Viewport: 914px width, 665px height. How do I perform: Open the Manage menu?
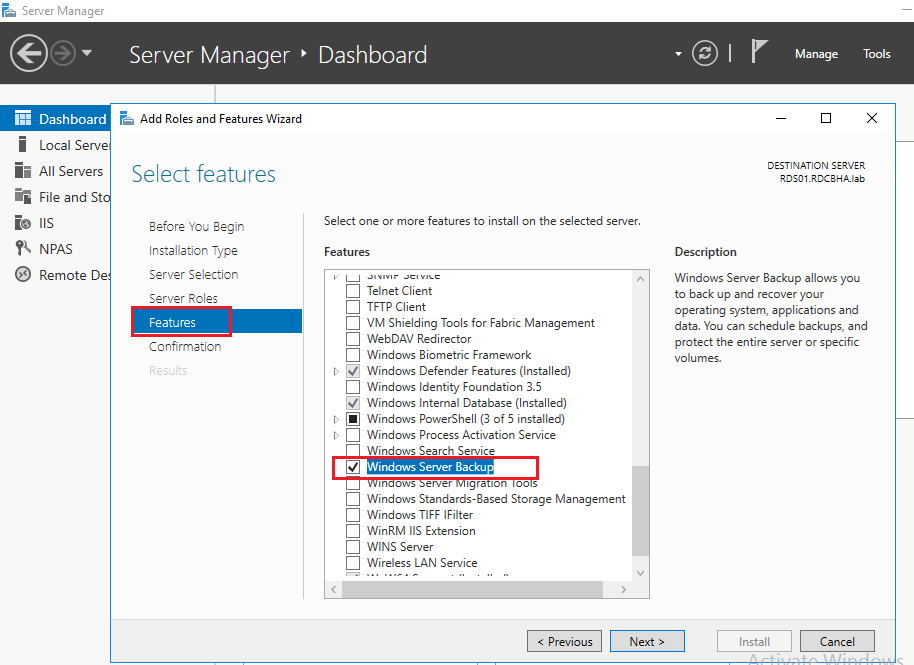tap(816, 54)
